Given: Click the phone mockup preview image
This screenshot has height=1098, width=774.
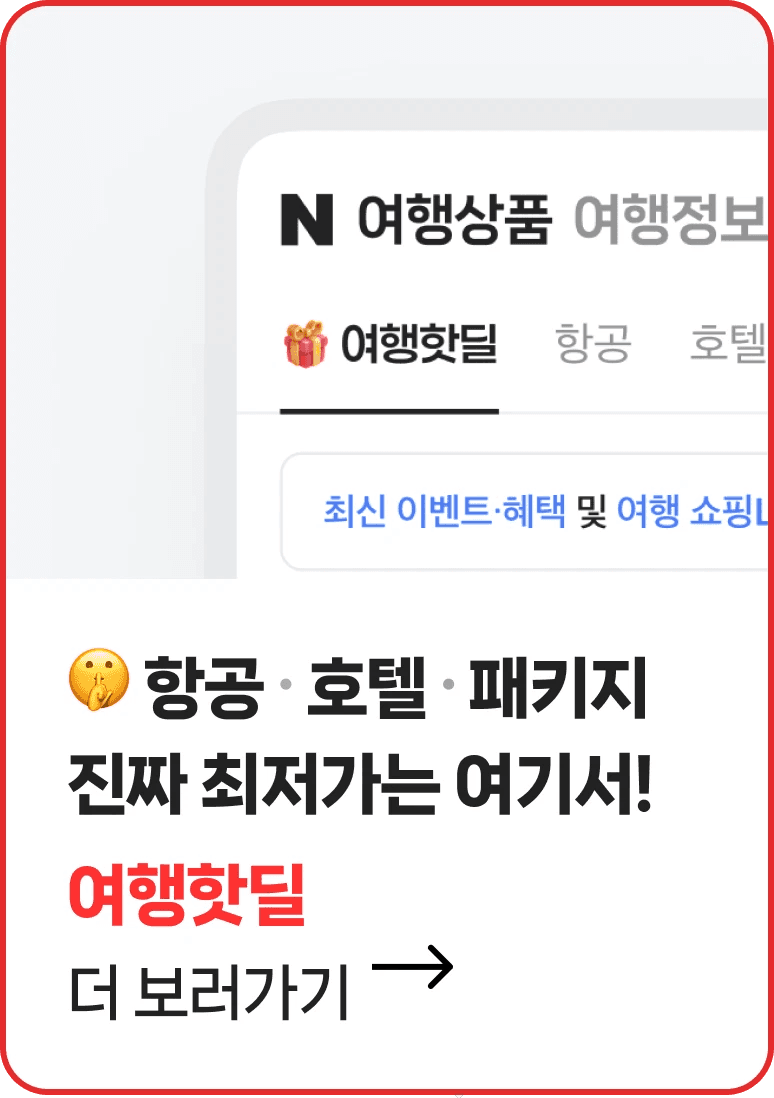Looking at the screenshot, I should pos(486,339).
